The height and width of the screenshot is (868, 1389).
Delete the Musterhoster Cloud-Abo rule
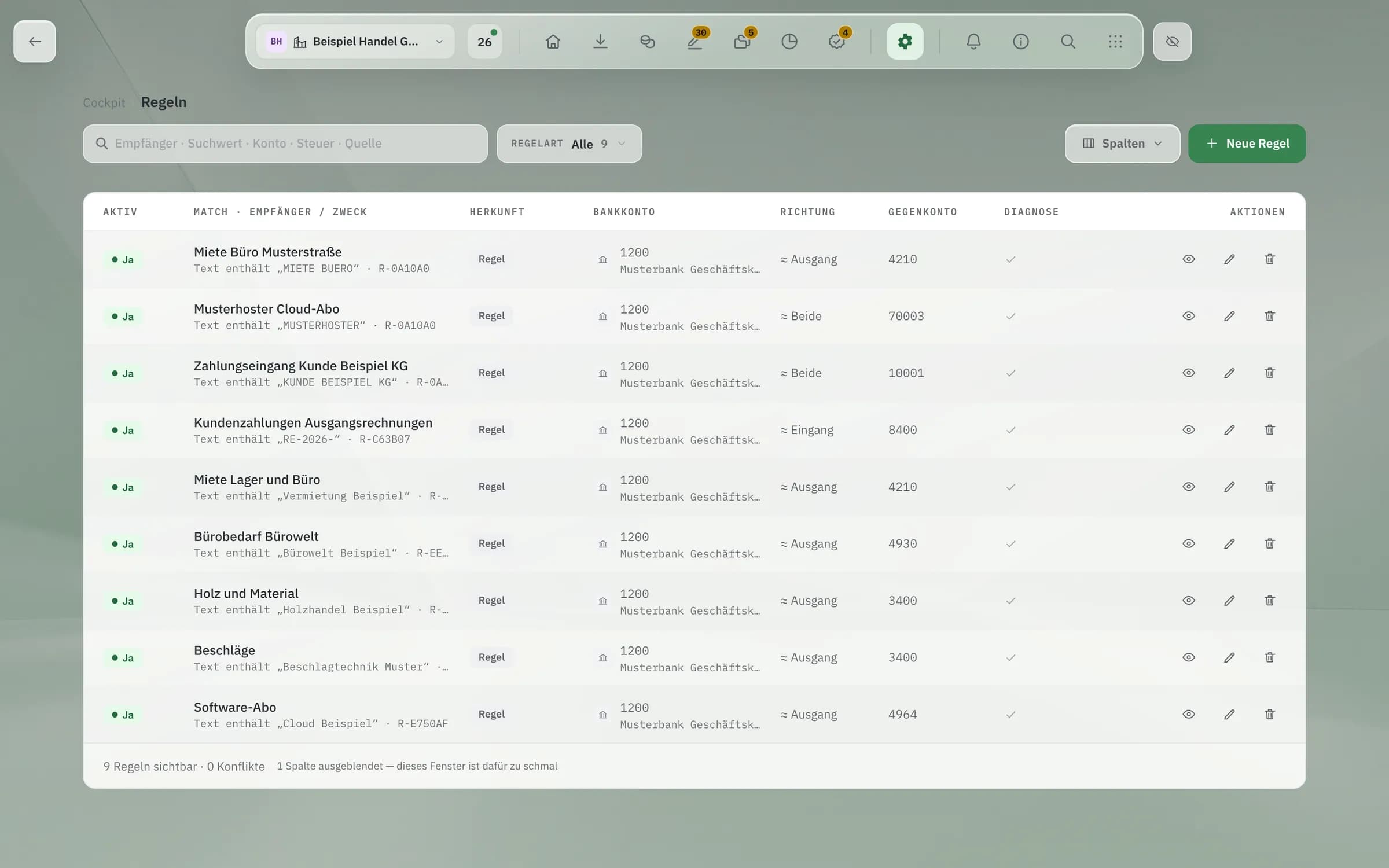coord(1269,316)
